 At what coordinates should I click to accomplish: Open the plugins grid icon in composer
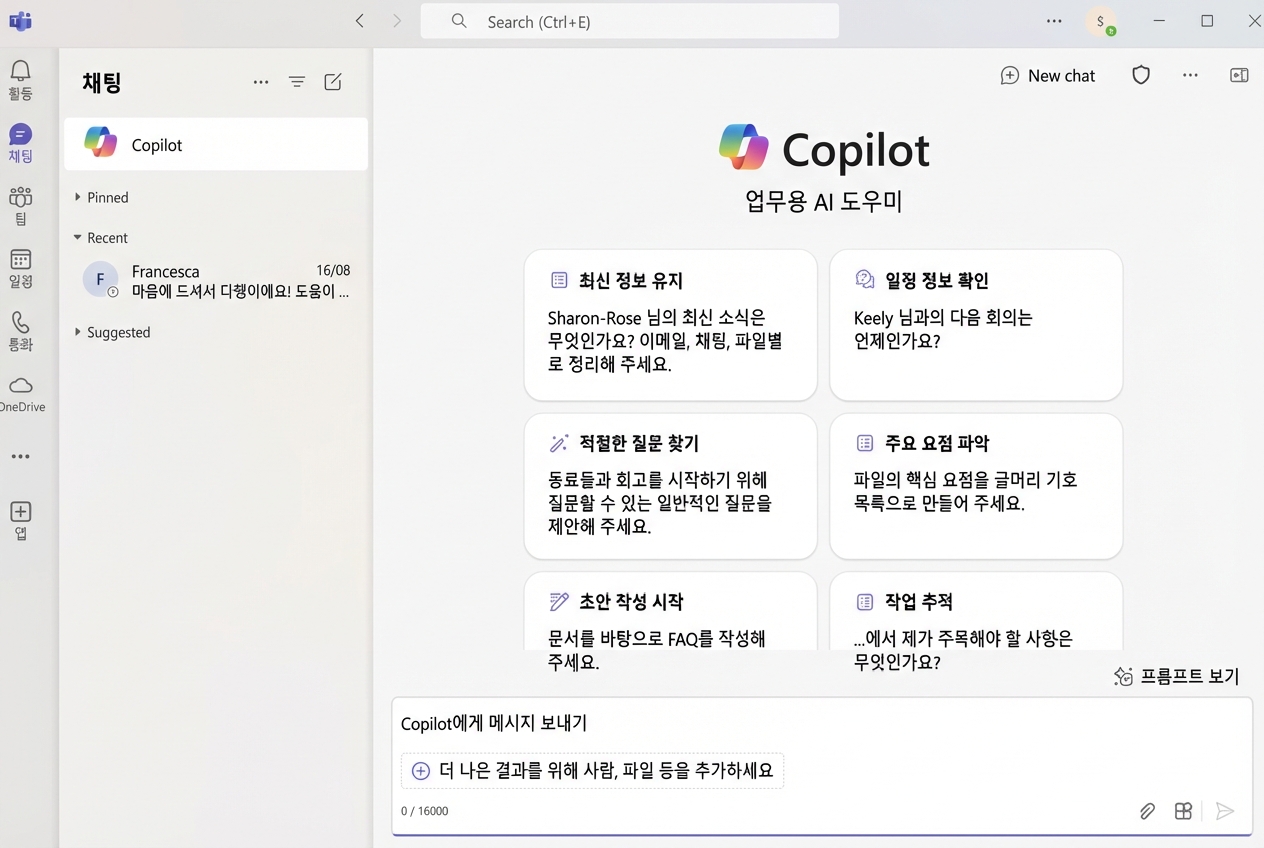[1183, 811]
